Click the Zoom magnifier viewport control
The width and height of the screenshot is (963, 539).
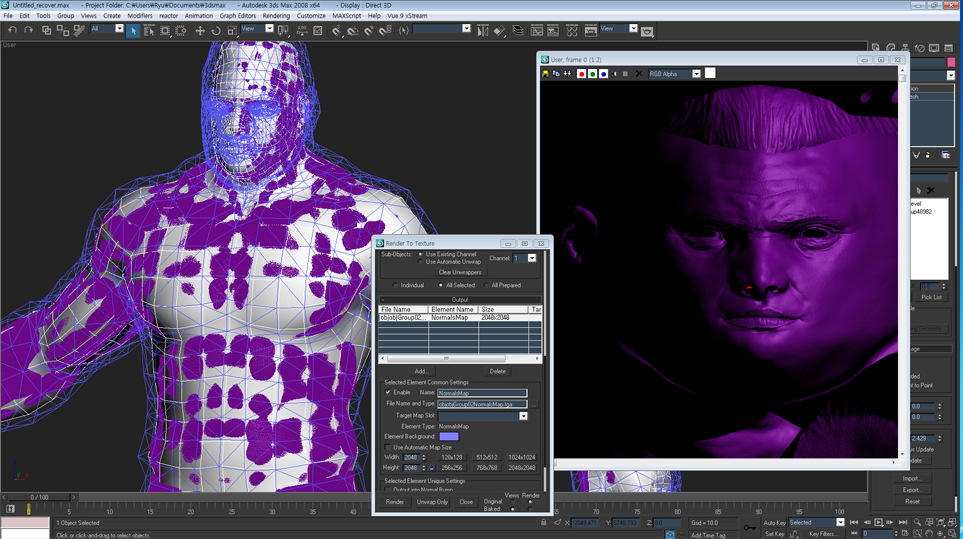[x=917, y=522]
